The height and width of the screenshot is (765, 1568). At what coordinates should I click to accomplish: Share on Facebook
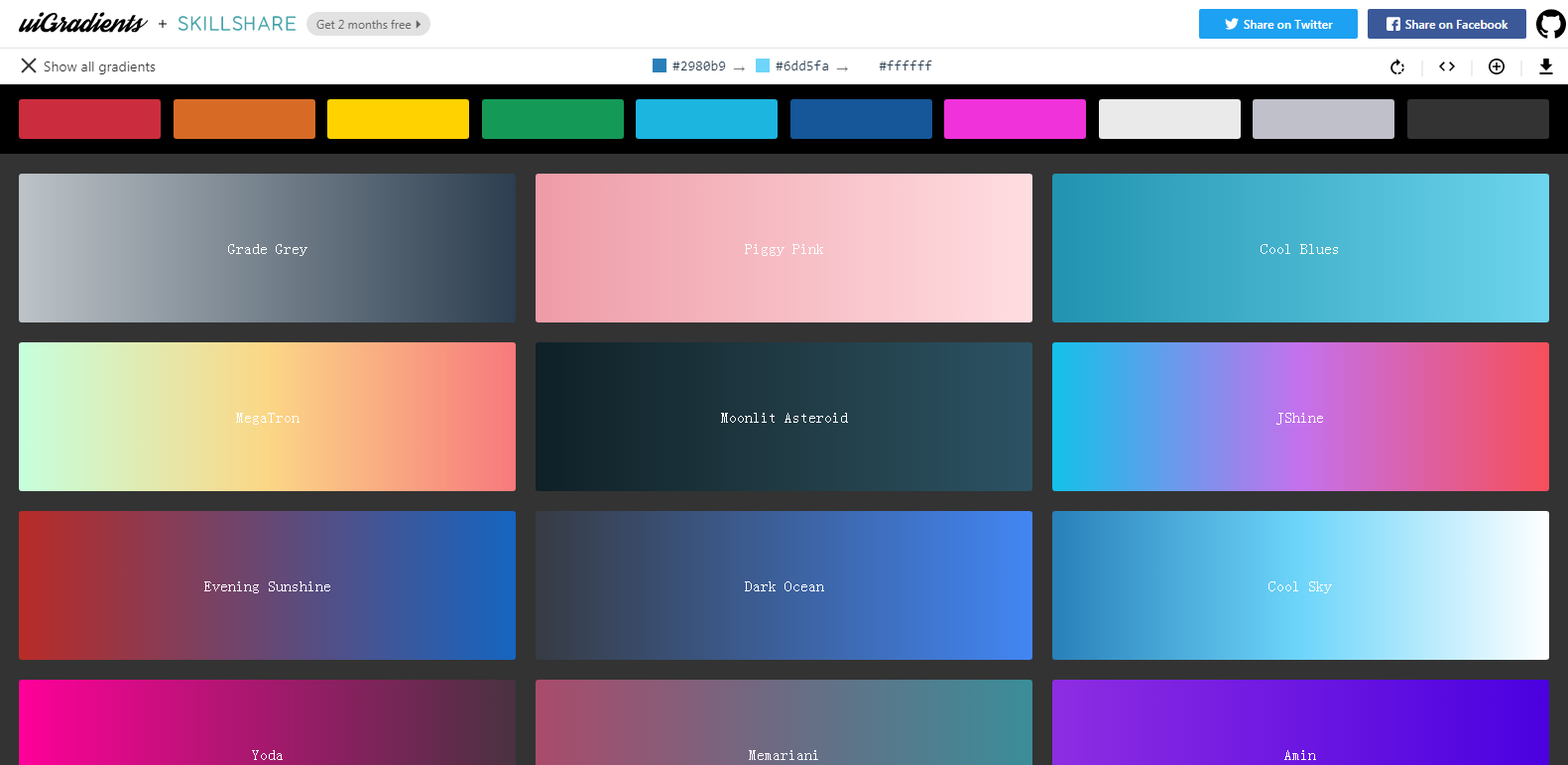[1447, 24]
